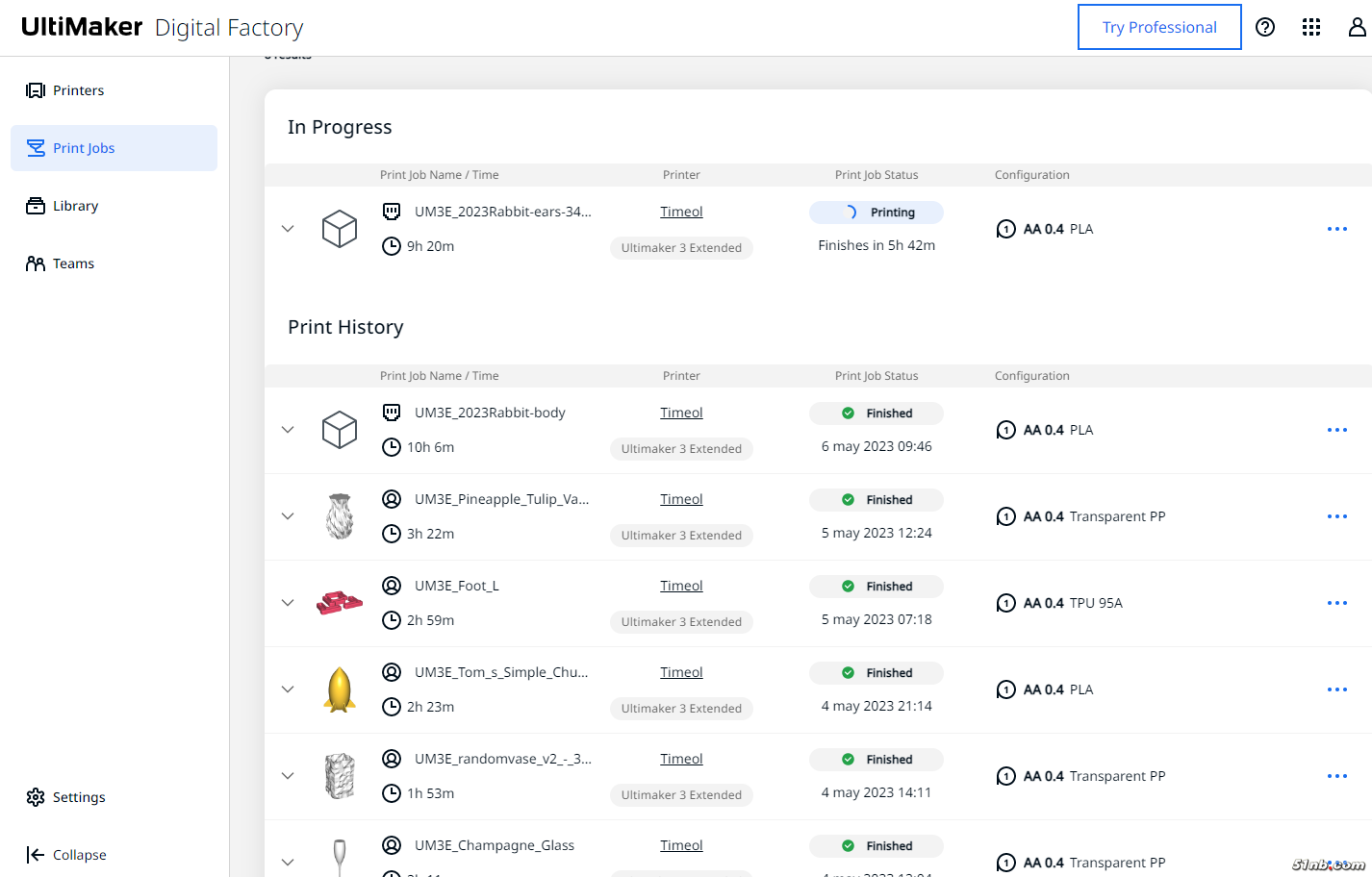Click the three dots for UM3E_2023Rabbit-body

(x=1336, y=430)
